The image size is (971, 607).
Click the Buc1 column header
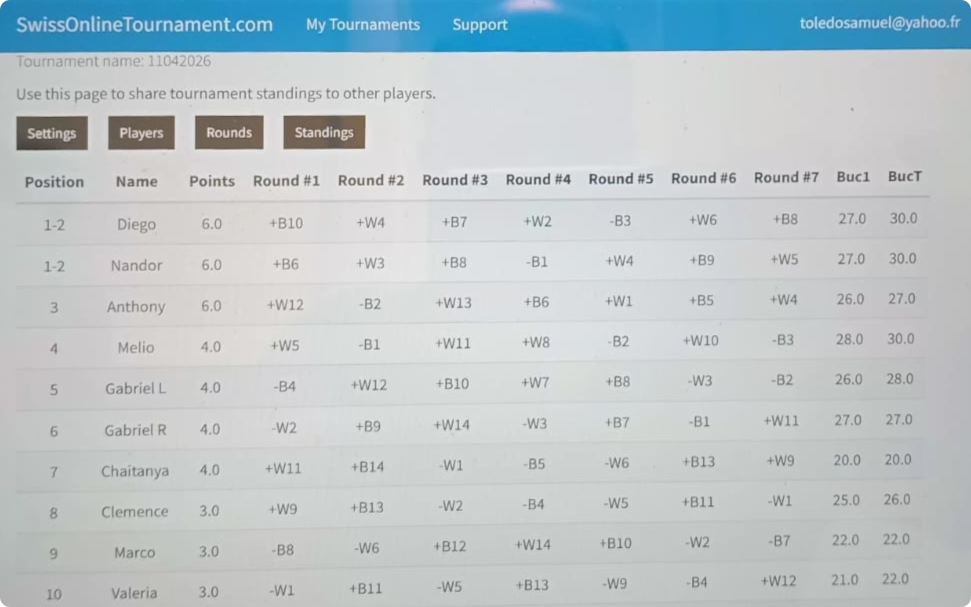[x=853, y=177]
